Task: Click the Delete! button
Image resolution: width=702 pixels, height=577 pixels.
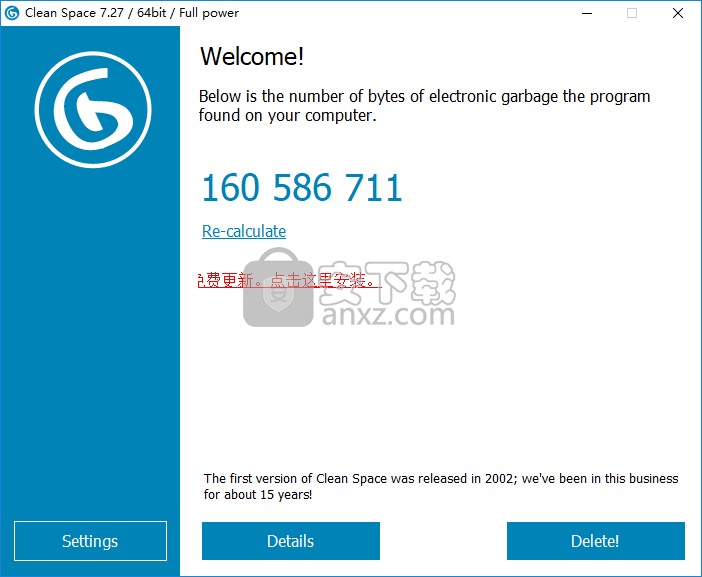Action: [595, 541]
